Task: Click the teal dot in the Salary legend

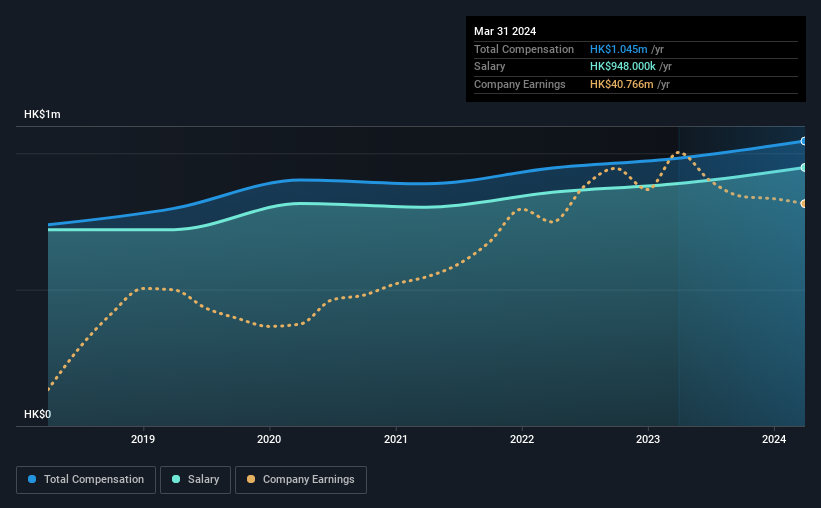Action: (176, 479)
